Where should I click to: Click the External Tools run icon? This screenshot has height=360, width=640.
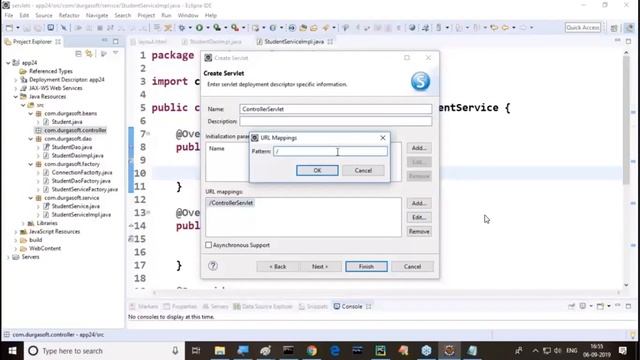point(235,28)
